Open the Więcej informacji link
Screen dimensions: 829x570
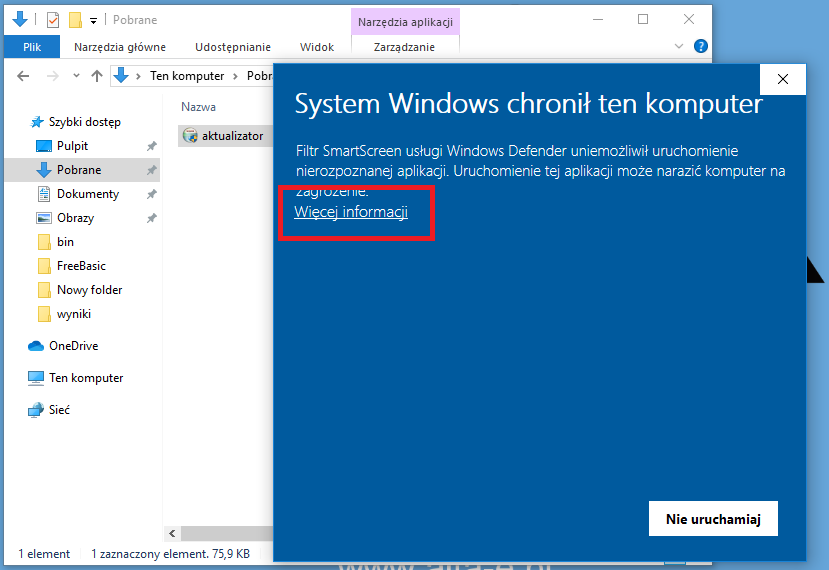coord(351,212)
